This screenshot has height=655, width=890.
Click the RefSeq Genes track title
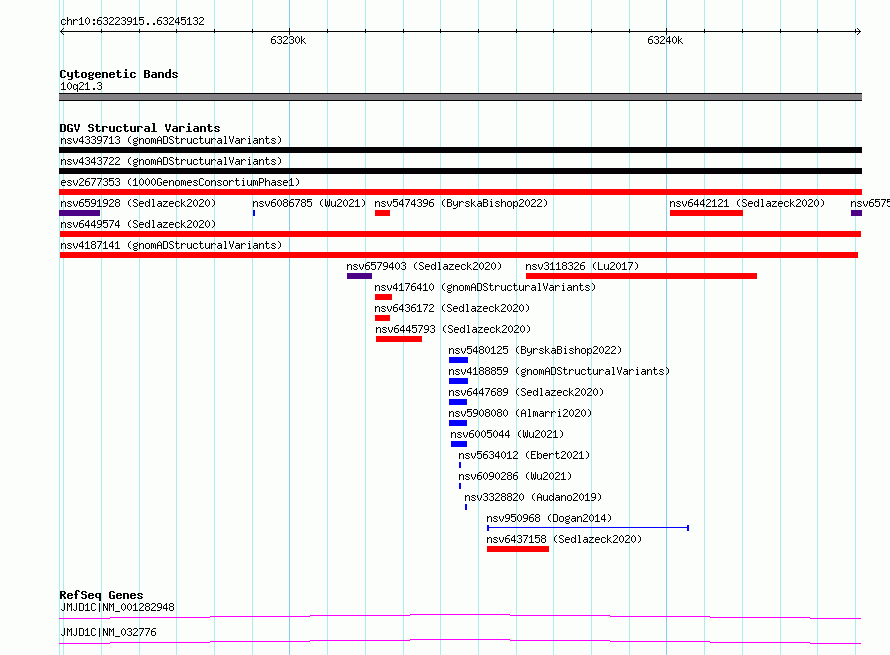101,595
